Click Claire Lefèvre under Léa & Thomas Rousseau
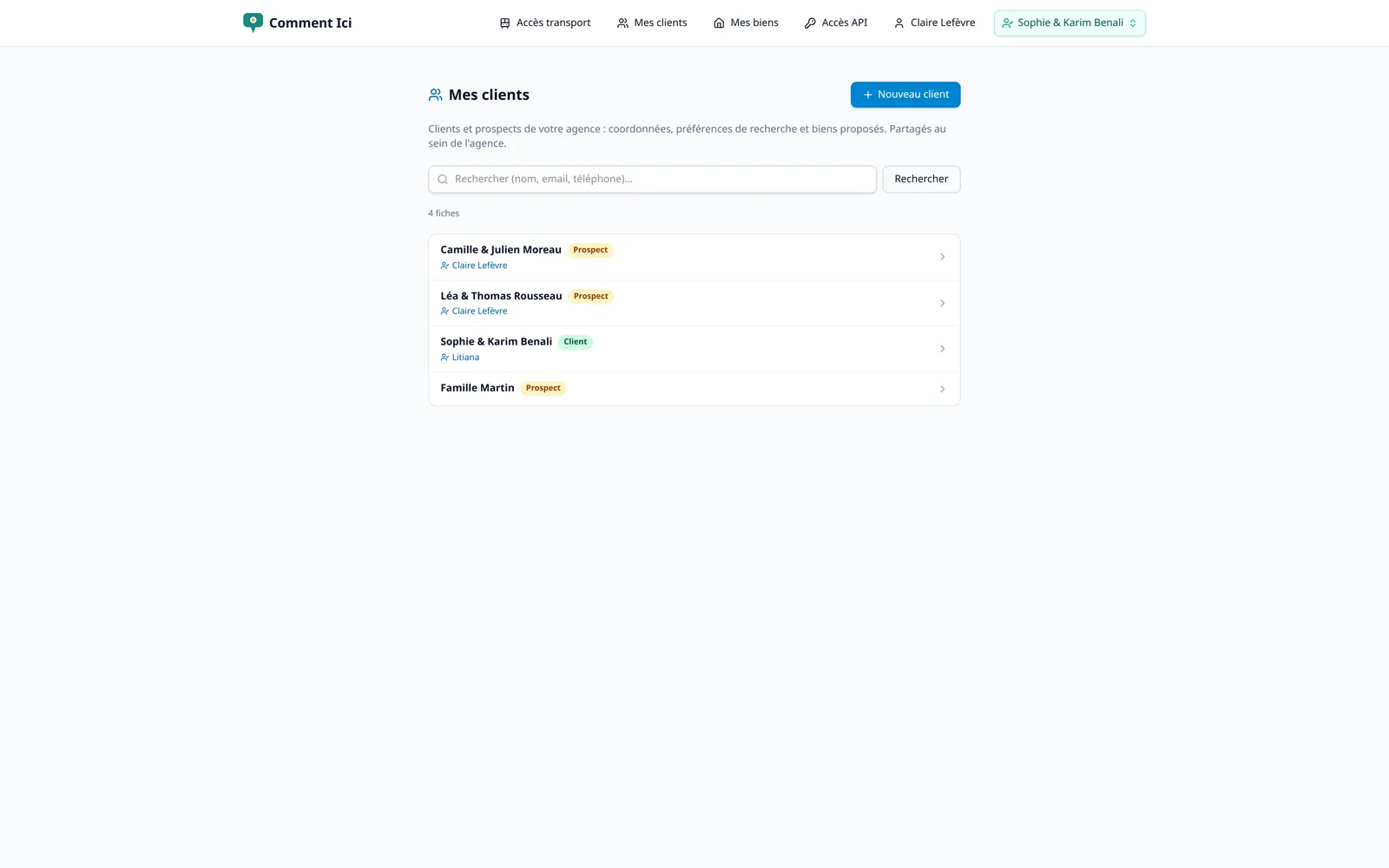Screen dimensions: 1389x868 point(479,311)
